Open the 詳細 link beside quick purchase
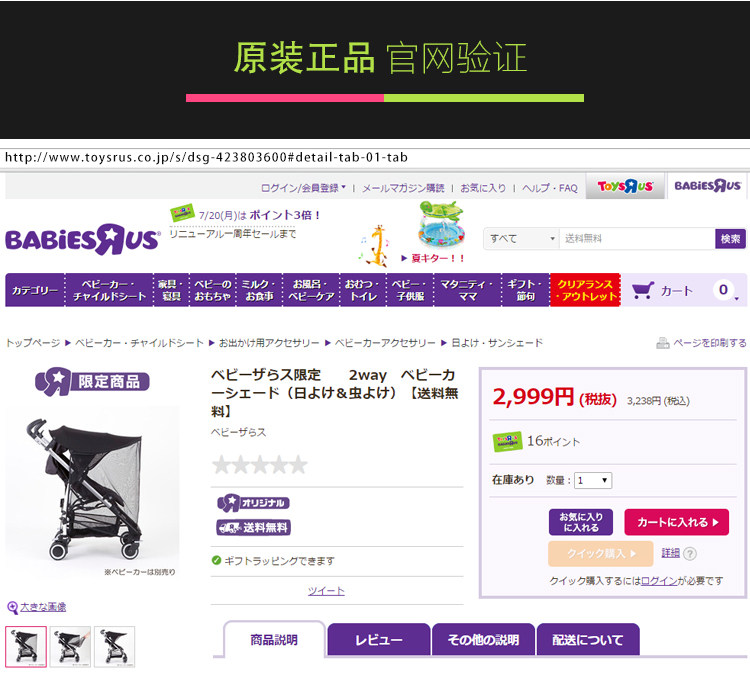This screenshot has width=750, height=679. coord(671,553)
